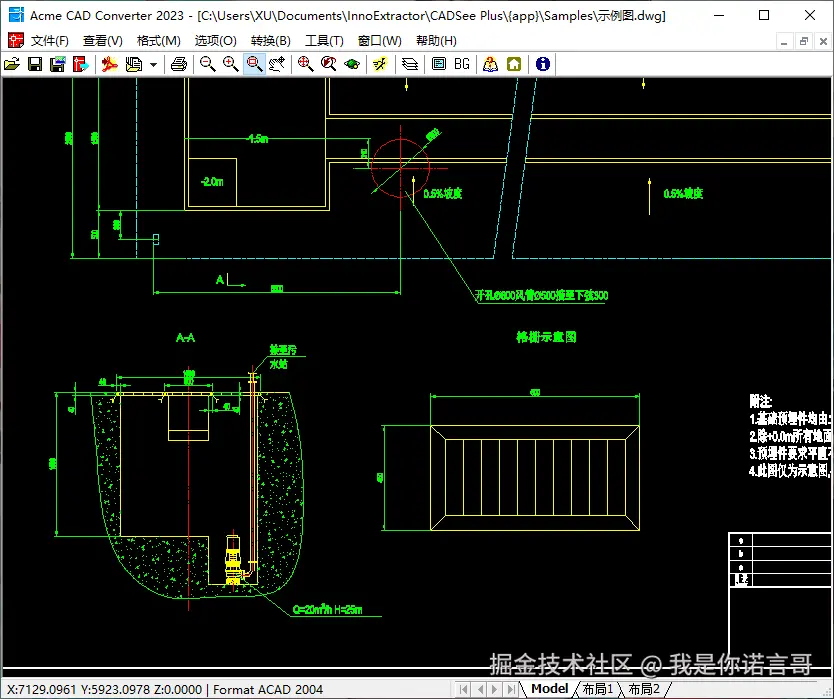Click the 'Format ACAD 2004' status text
This screenshot has width=834, height=699.
click(x=268, y=690)
